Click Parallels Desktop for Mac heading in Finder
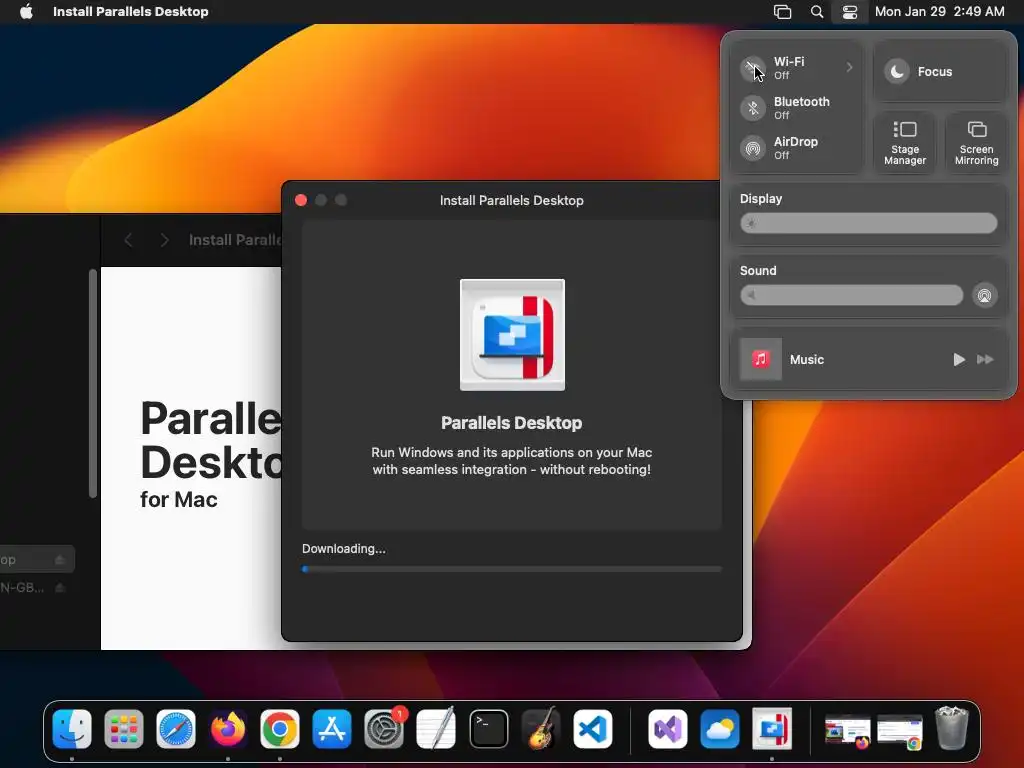Image resolution: width=1024 pixels, height=768 pixels. [211, 454]
